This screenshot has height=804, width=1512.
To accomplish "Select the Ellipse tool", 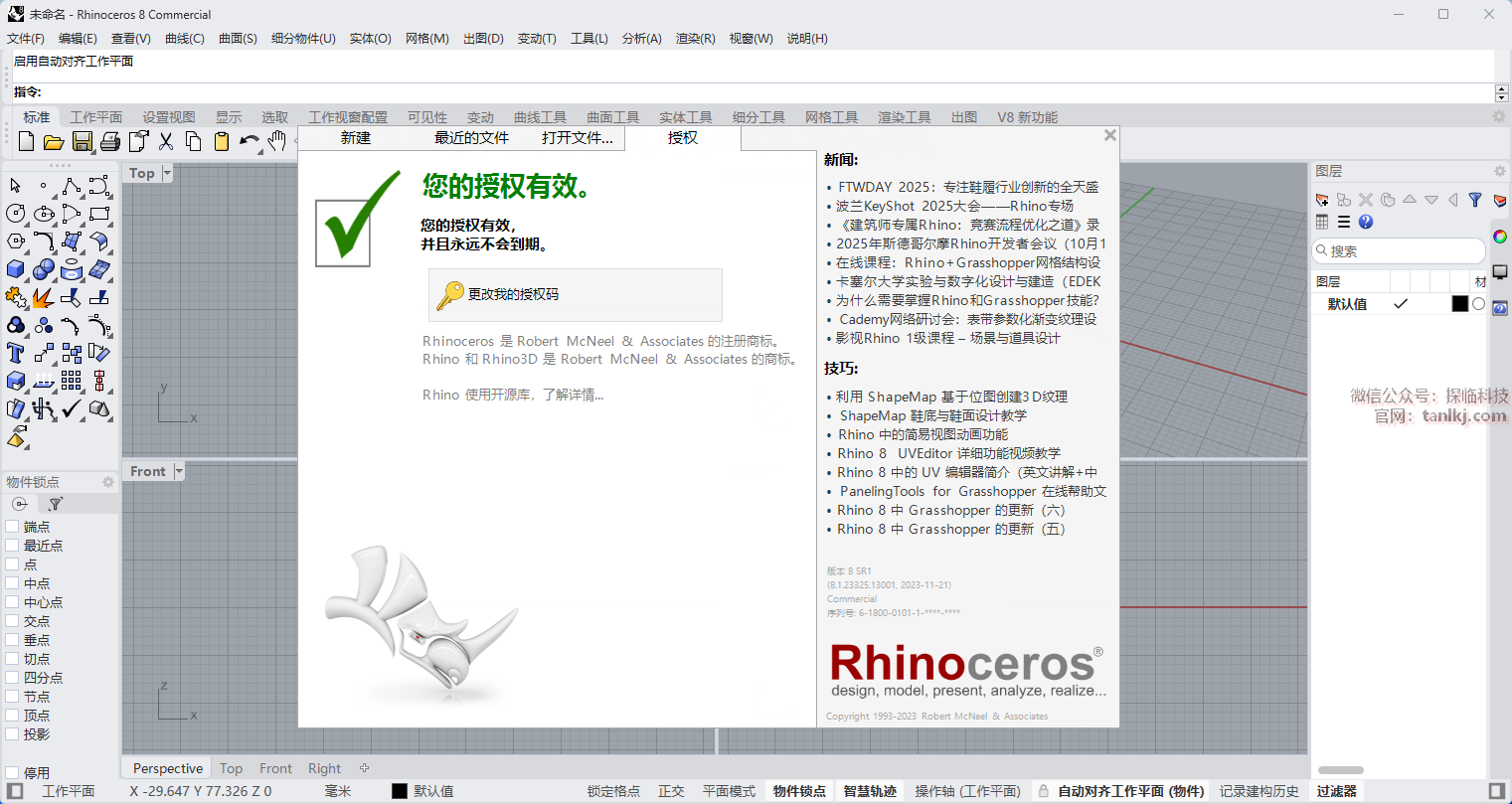I will pyautogui.click(x=44, y=214).
